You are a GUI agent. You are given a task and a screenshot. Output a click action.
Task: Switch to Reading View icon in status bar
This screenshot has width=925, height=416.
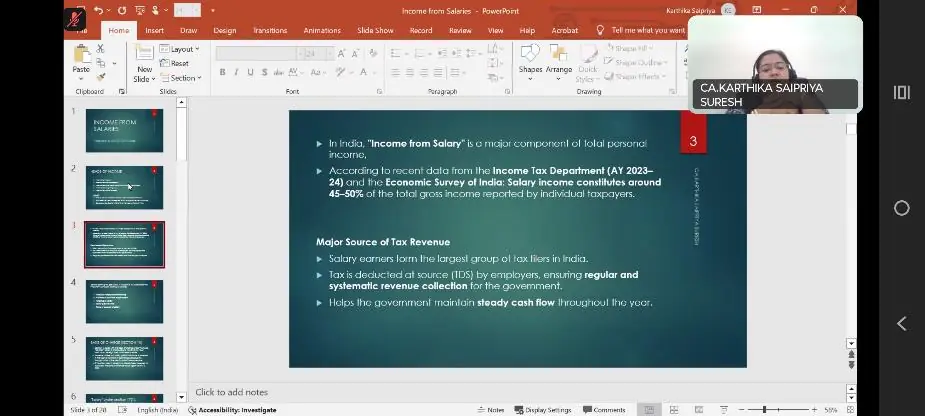pyautogui.click(x=699, y=410)
